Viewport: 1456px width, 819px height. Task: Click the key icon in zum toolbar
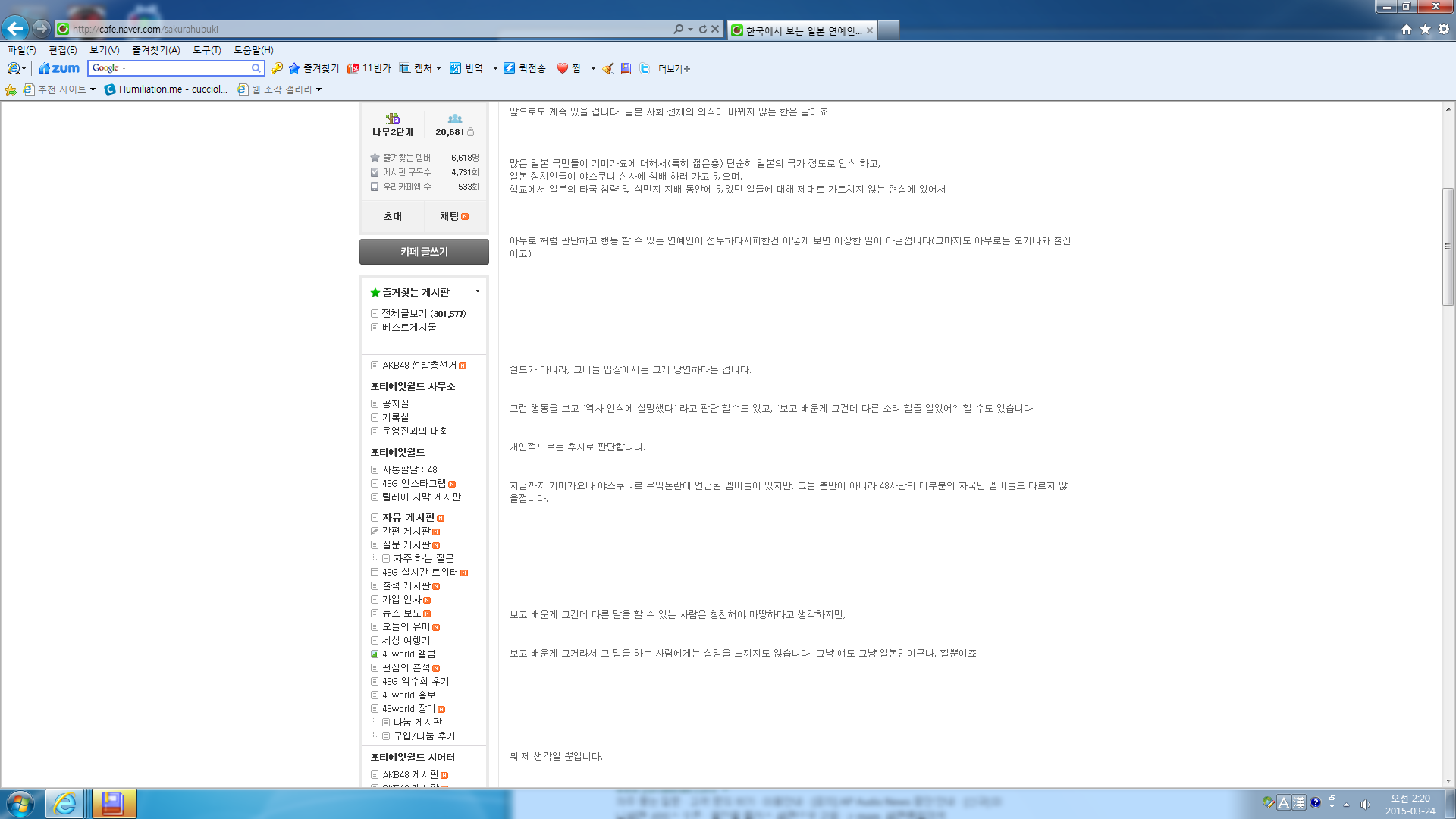pyautogui.click(x=277, y=68)
